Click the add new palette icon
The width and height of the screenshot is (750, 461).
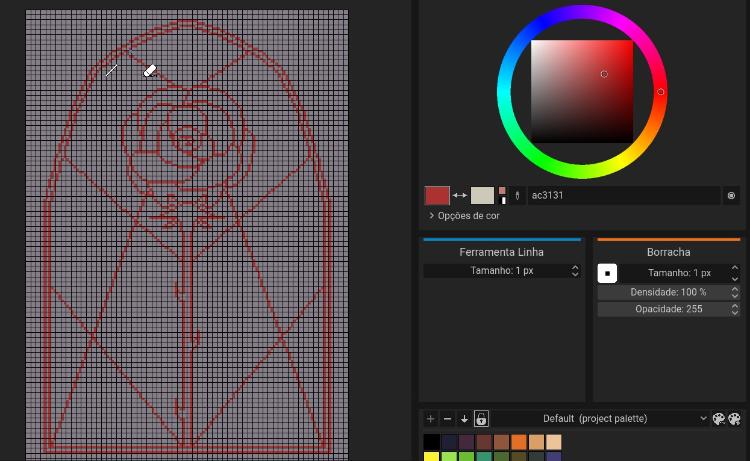point(718,419)
